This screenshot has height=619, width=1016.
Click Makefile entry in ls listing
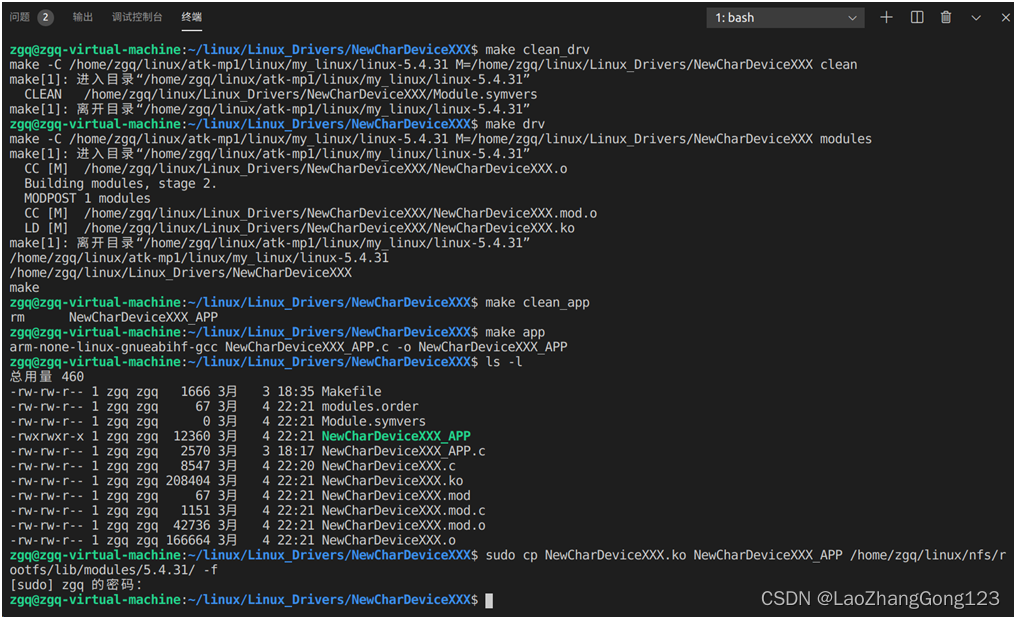click(351, 391)
